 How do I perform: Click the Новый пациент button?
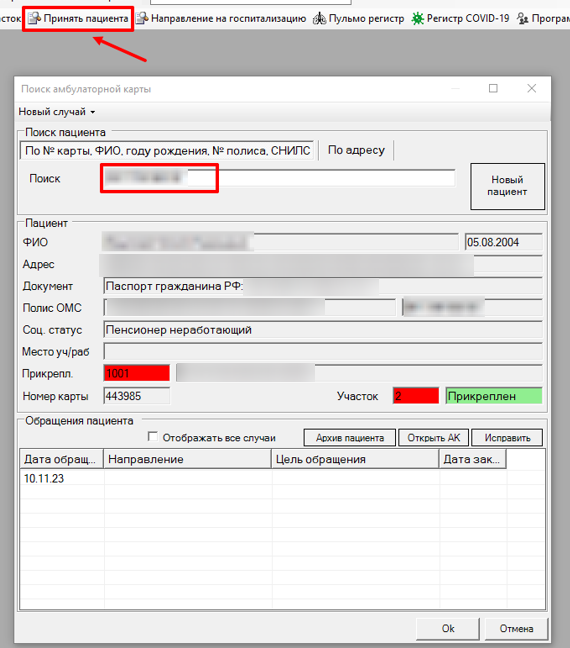pyautogui.click(x=507, y=186)
